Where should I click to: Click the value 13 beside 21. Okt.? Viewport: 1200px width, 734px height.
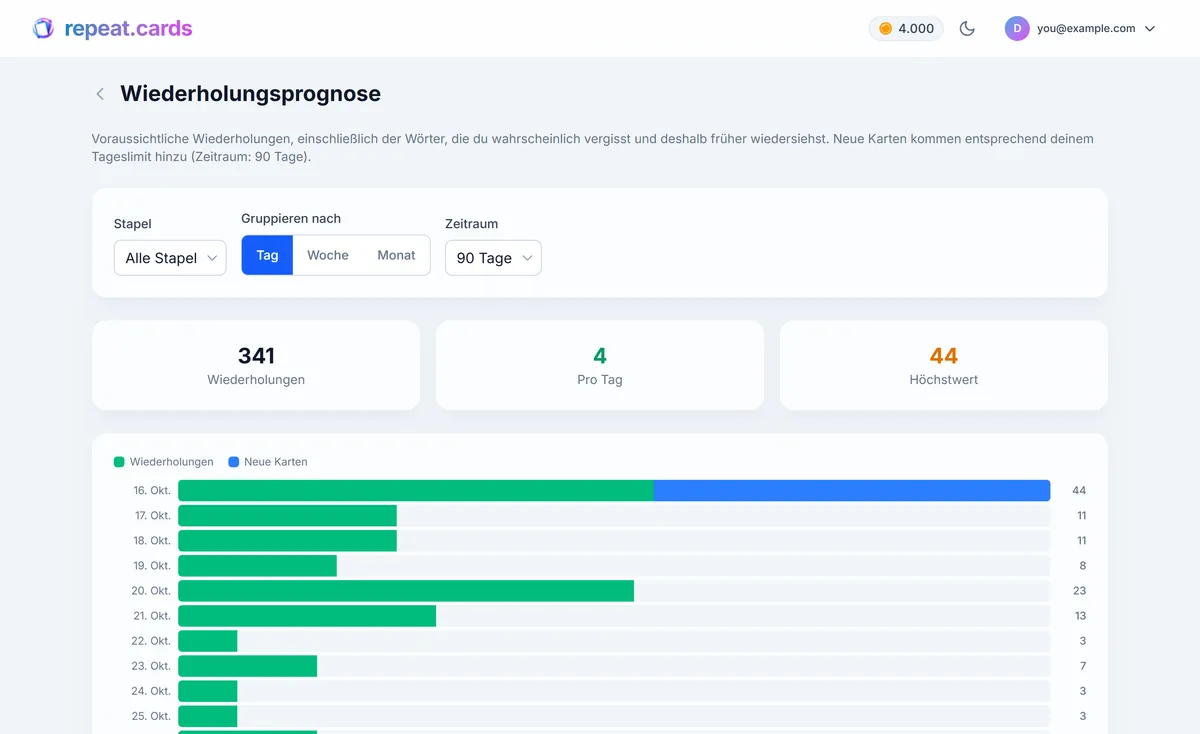coord(1079,616)
